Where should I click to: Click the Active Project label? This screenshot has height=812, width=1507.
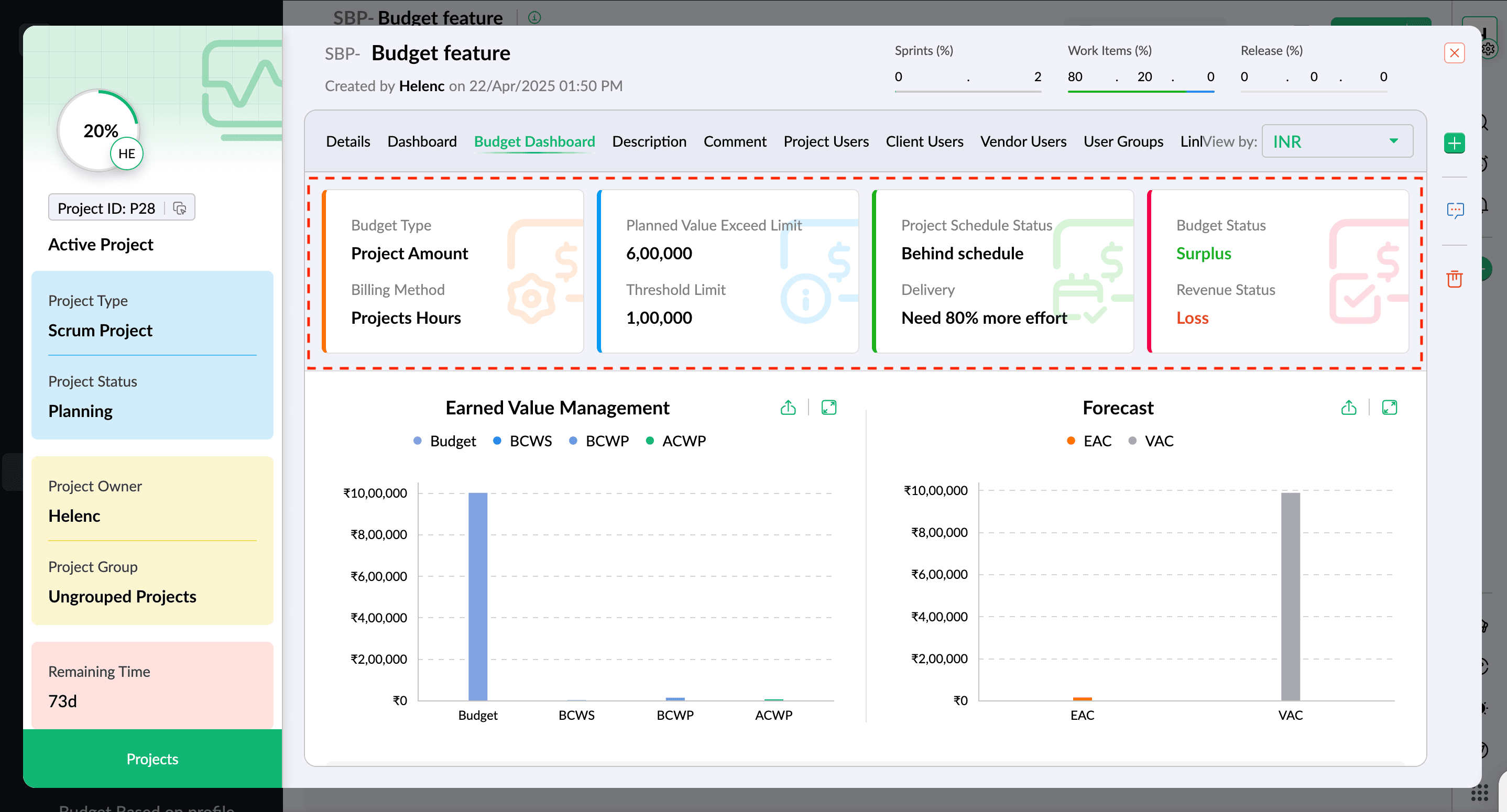101,245
